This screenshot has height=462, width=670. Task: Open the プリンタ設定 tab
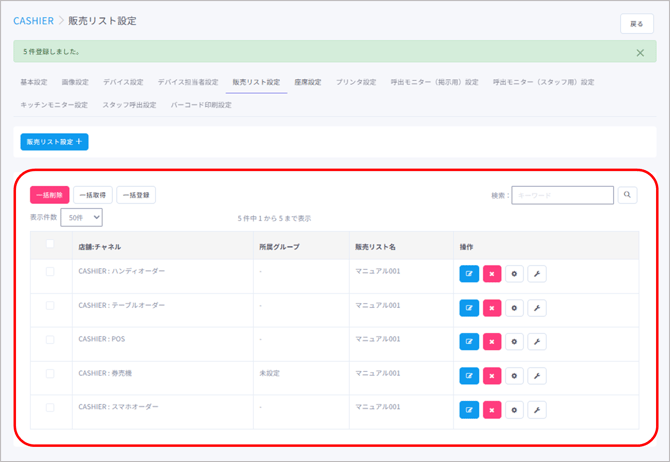pos(356,82)
